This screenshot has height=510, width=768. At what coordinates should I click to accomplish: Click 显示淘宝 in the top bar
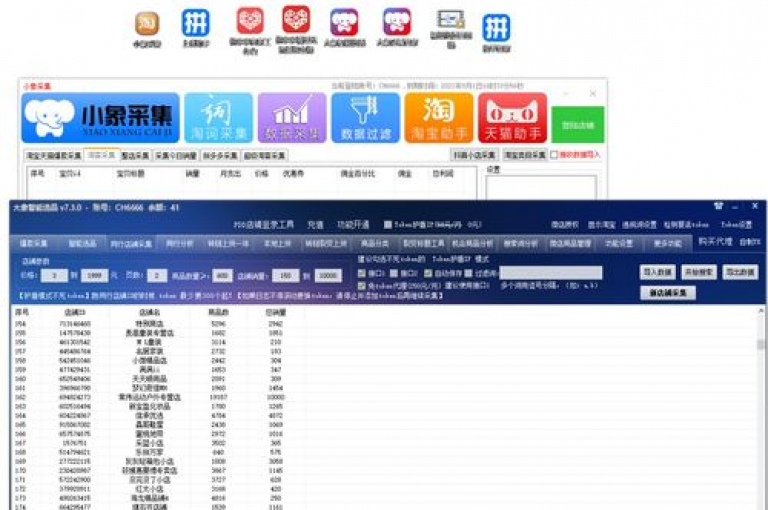point(601,225)
